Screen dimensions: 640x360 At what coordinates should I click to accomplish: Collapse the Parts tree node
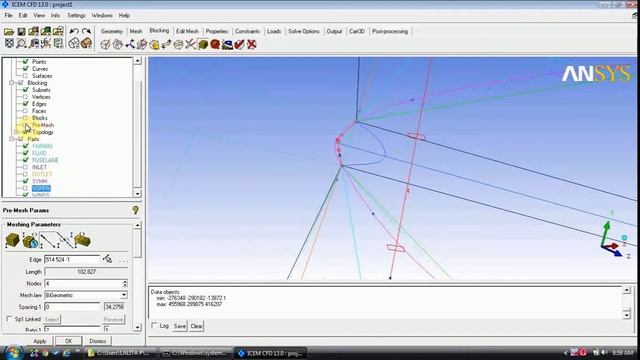point(12,139)
